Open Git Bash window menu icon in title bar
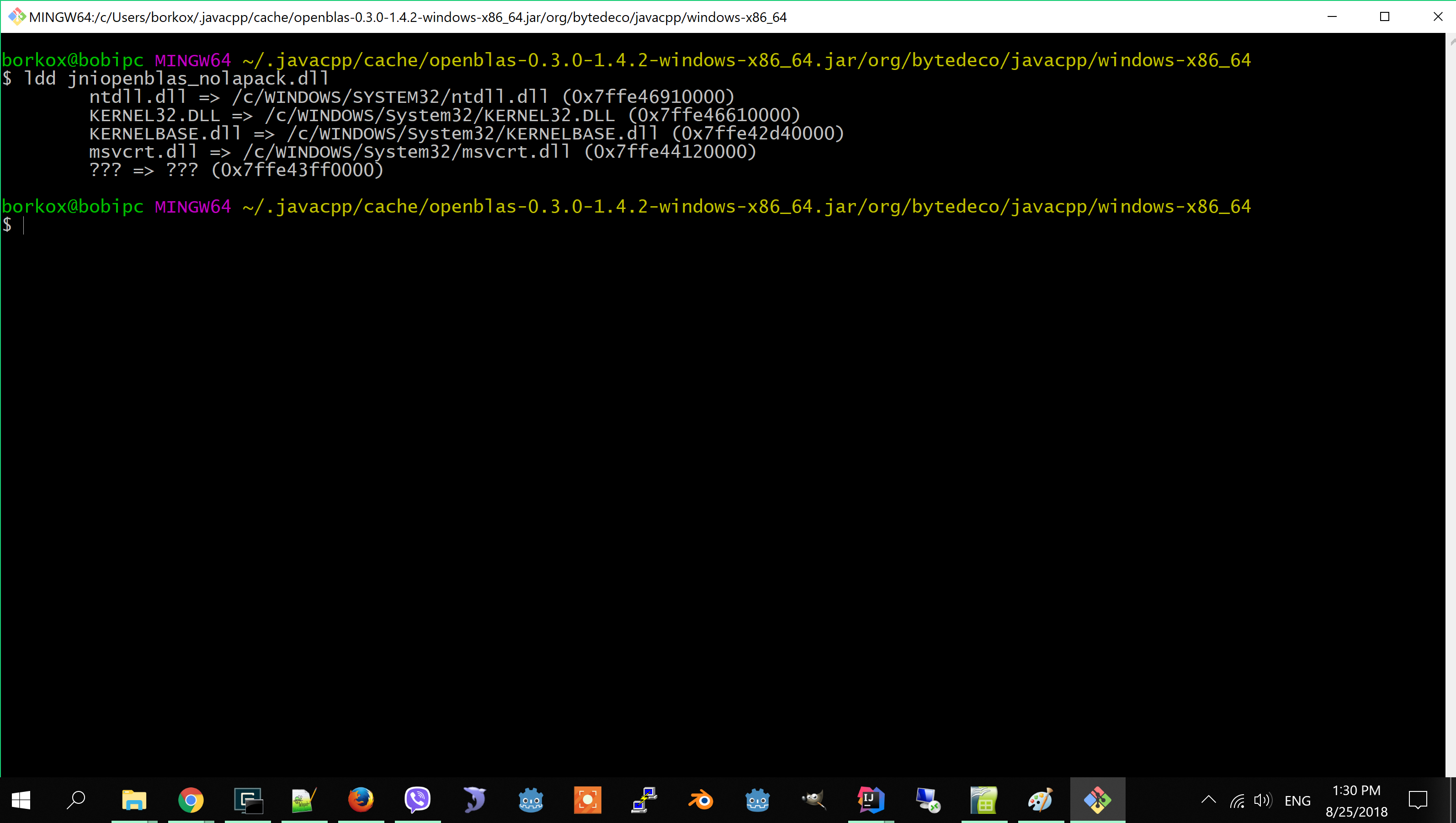This screenshot has width=1456, height=823. point(16,16)
